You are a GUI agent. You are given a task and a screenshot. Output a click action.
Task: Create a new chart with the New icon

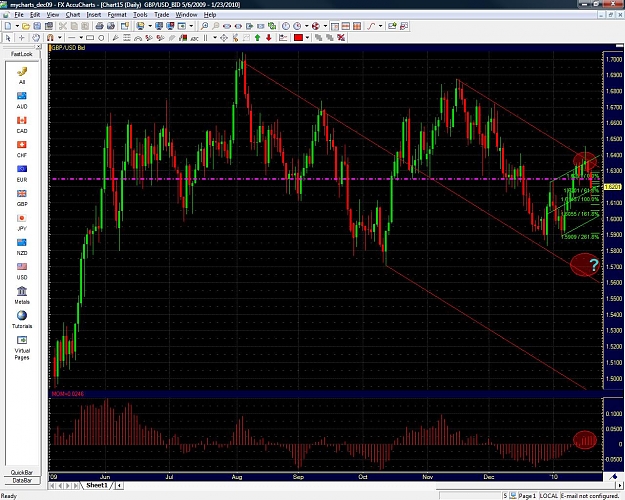pos(8,26)
